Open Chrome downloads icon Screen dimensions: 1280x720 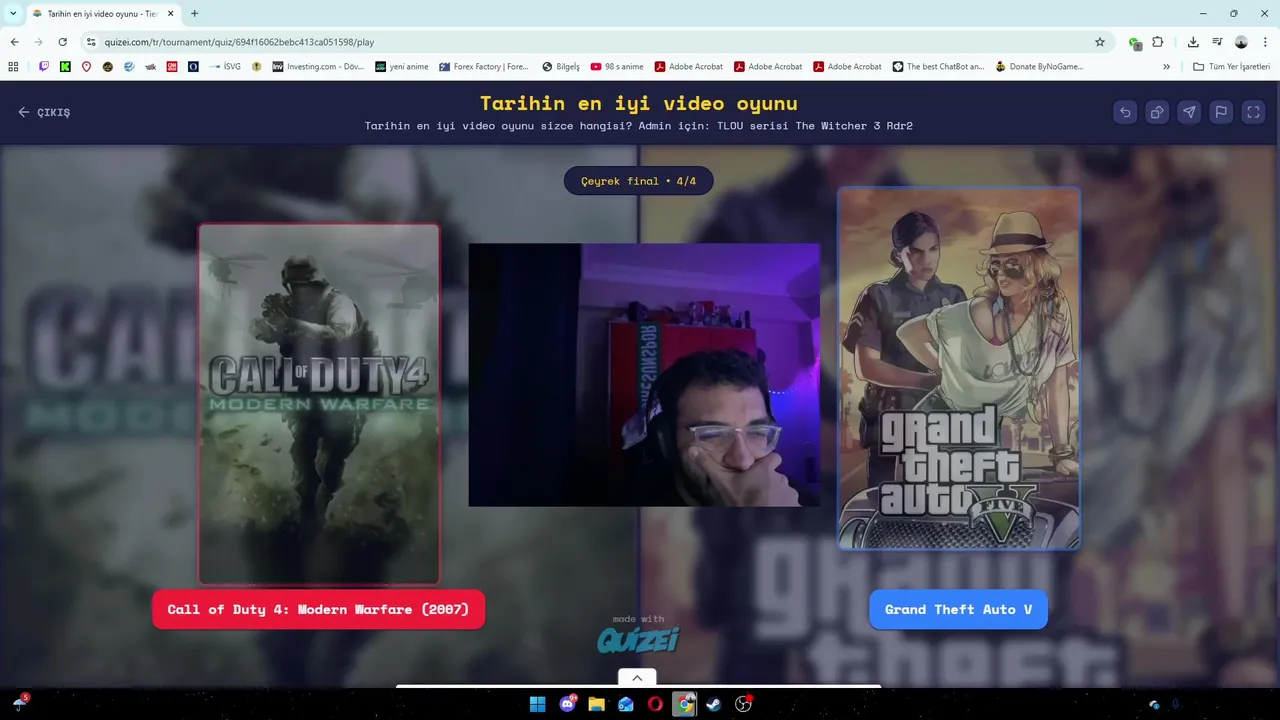(1193, 42)
